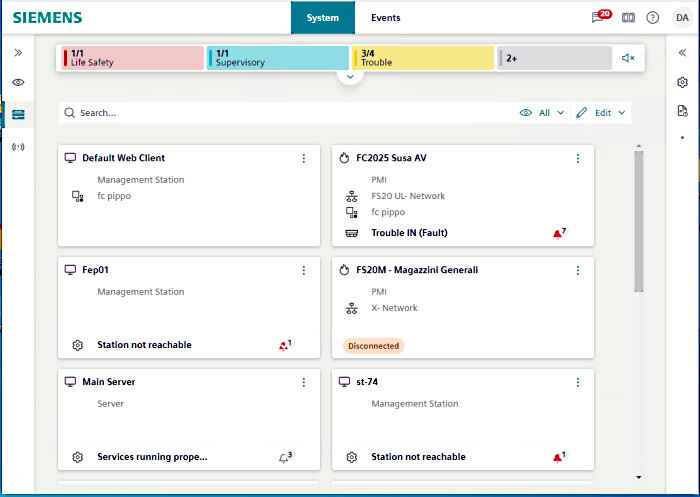Toggle the eye view icon in left sidebar
700x497 pixels.
(x=18, y=82)
